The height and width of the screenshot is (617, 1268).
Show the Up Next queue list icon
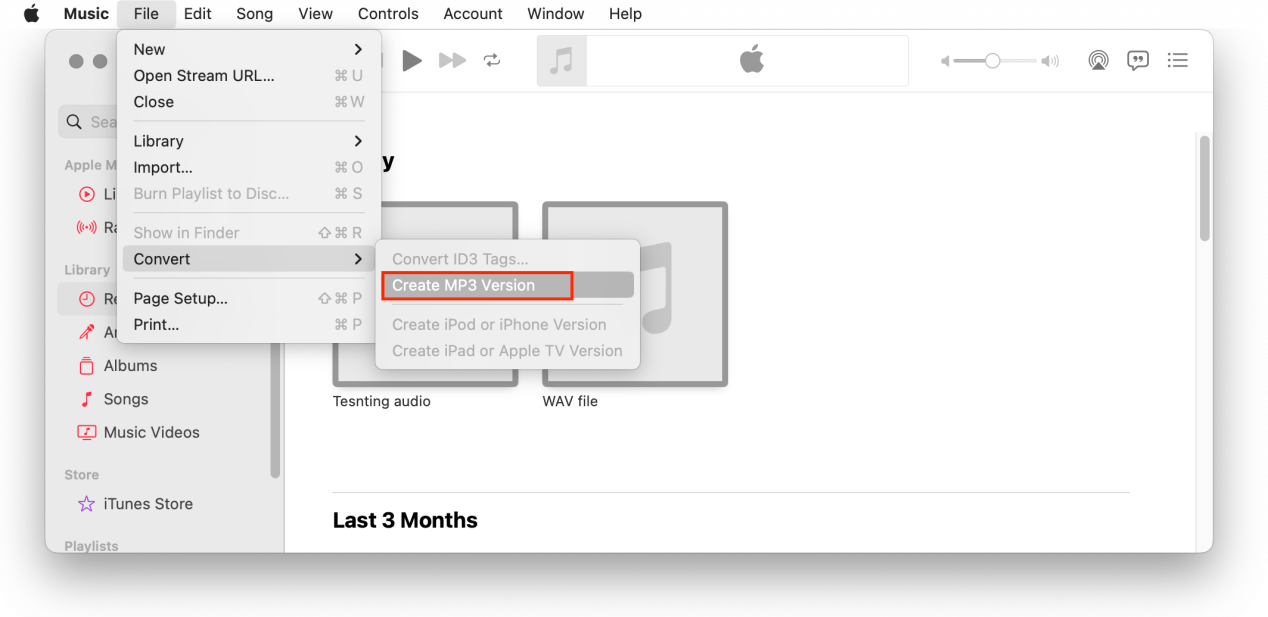click(1178, 61)
